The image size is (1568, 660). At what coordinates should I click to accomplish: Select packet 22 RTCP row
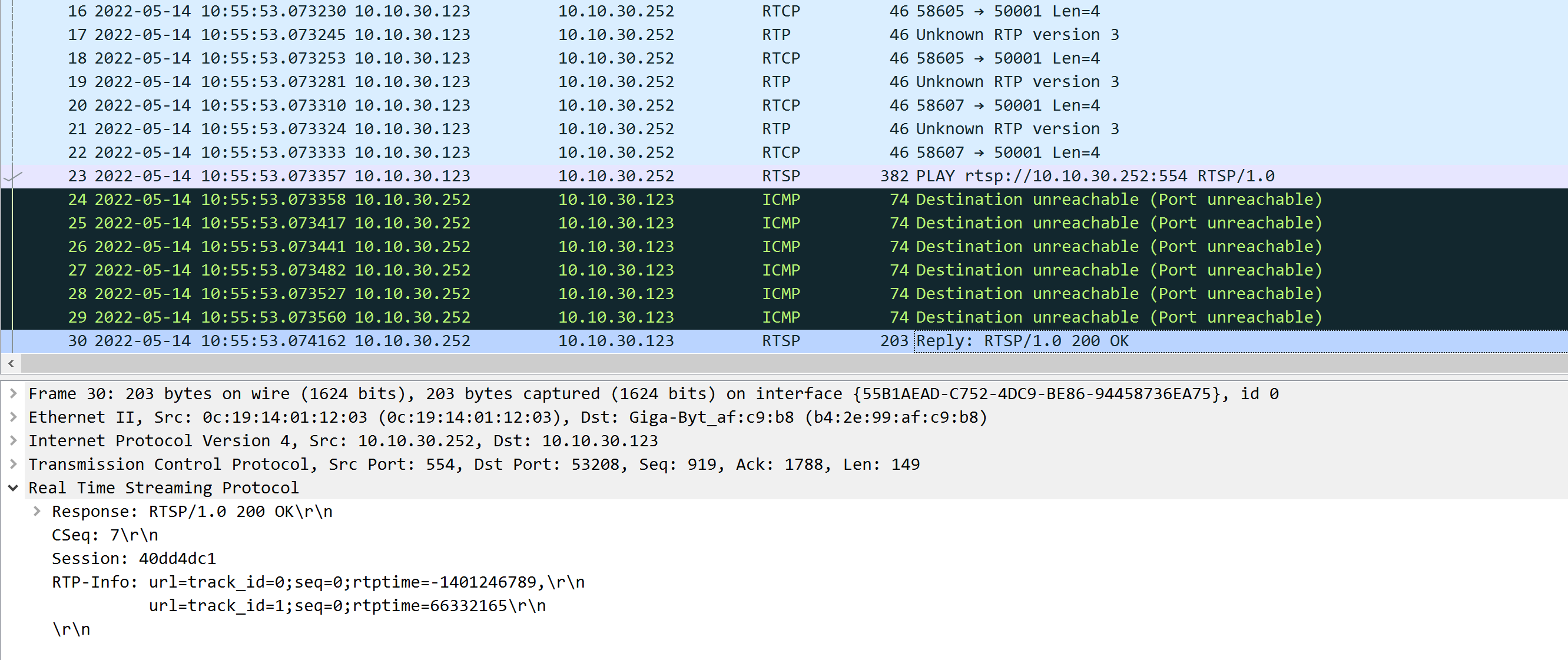click(x=784, y=153)
